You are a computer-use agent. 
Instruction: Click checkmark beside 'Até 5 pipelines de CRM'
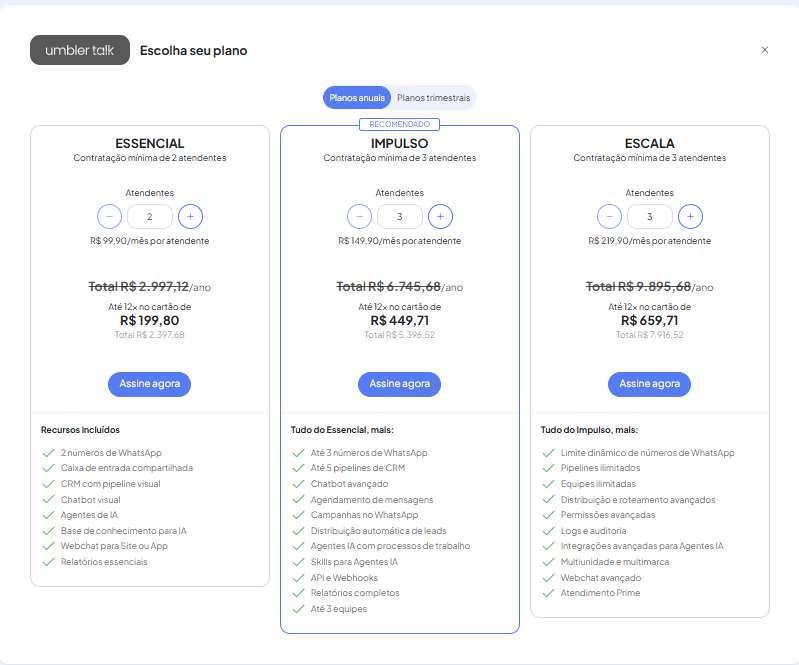(x=299, y=468)
